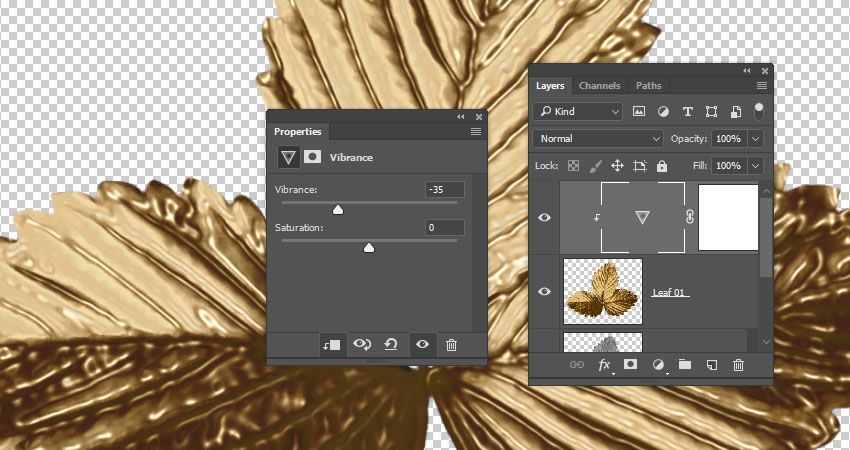This screenshot has height=450, width=850.
Task: Close the Properties panel
Action: click(x=479, y=117)
